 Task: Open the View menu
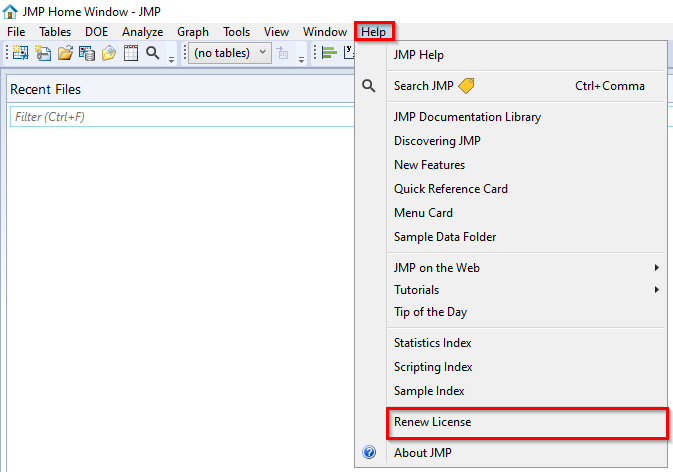click(x=276, y=32)
